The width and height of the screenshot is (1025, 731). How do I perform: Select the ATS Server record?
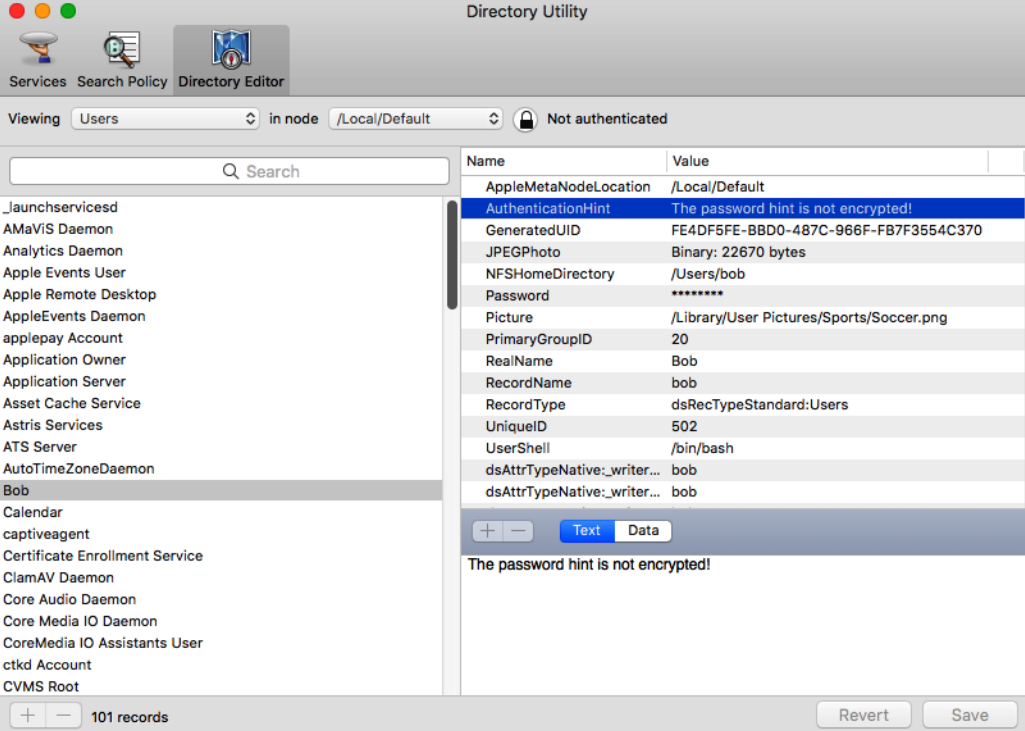tap(221, 447)
